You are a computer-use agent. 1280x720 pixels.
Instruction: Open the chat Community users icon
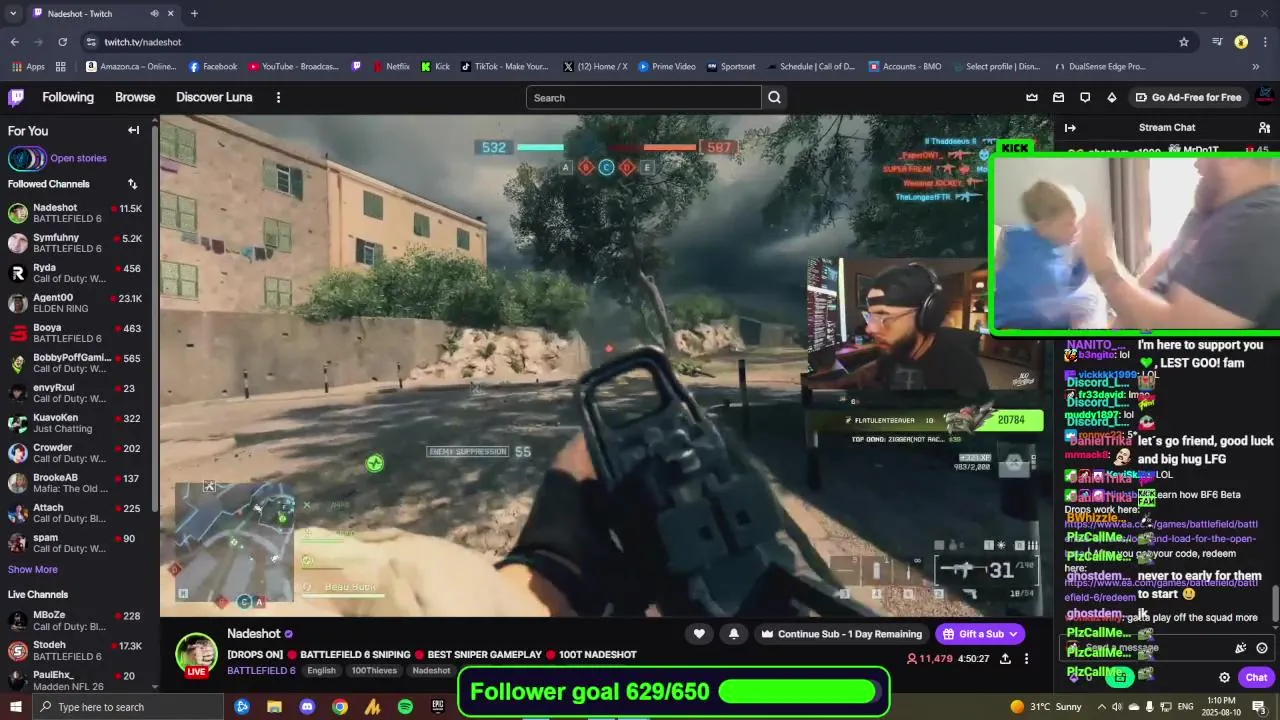click(1264, 128)
